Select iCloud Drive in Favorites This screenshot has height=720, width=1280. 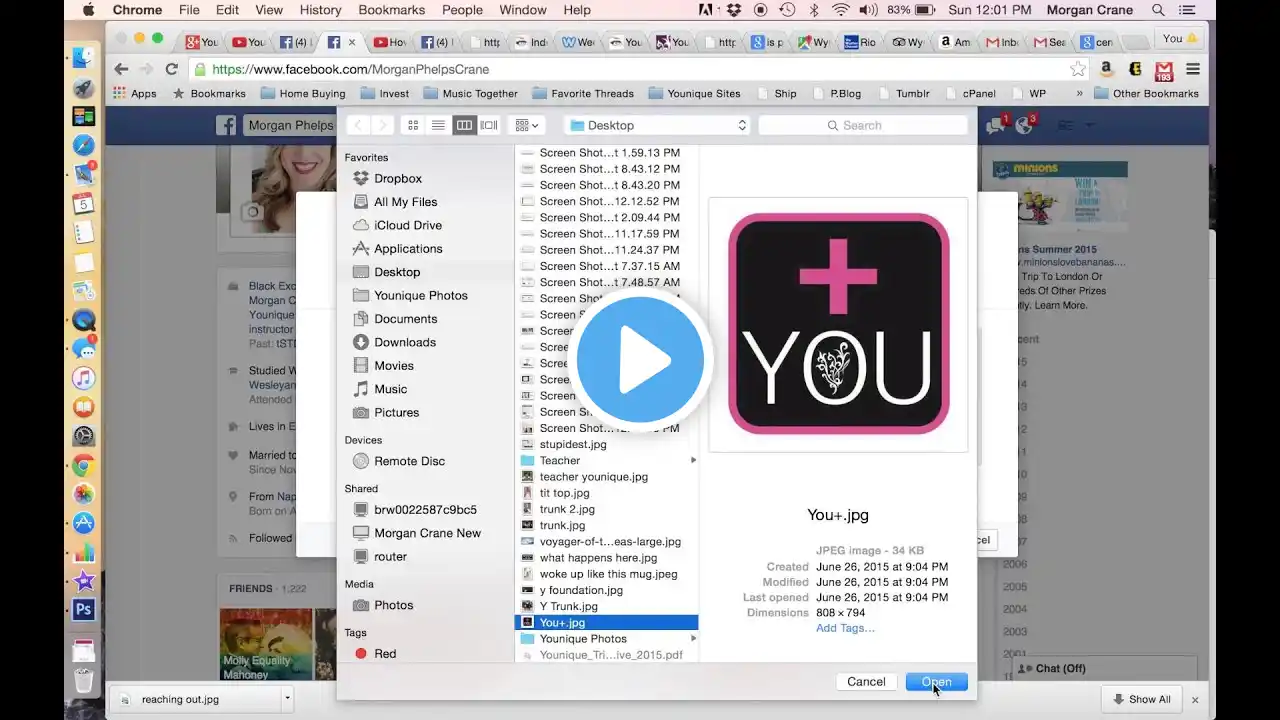[x=408, y=225]
